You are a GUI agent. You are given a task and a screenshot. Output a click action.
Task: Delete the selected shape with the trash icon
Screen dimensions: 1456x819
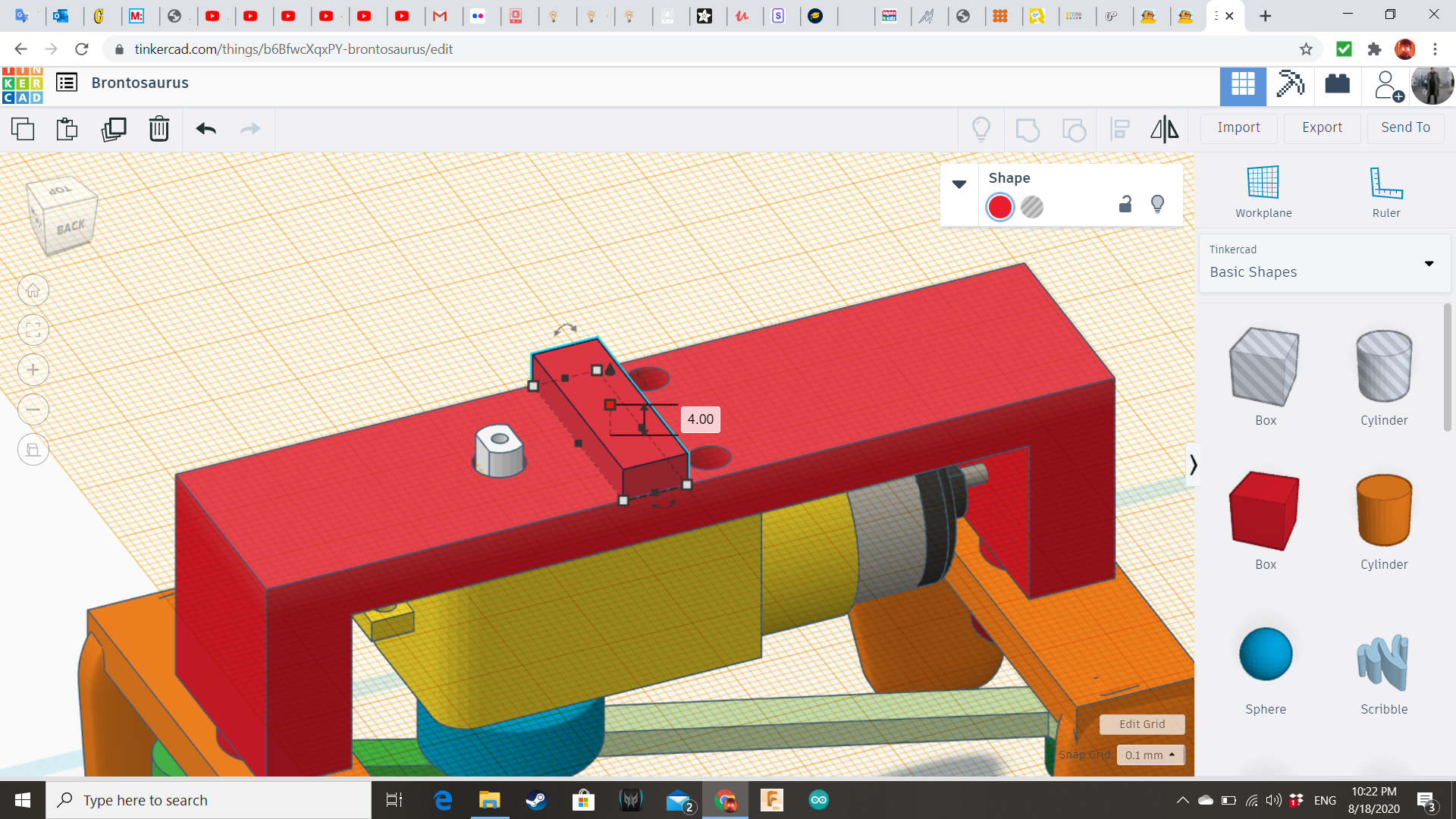159,129
